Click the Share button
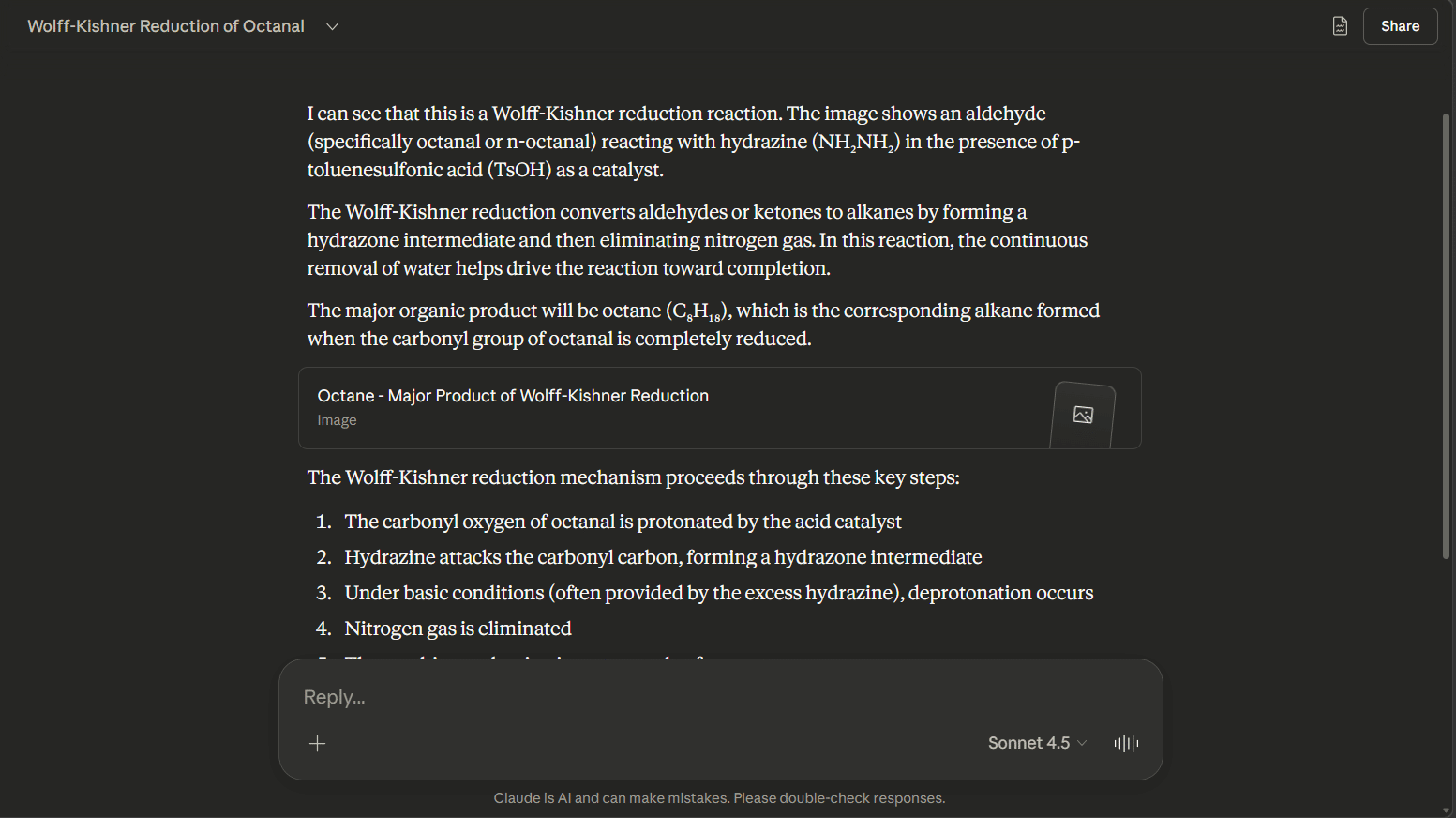This screenshot has height=818, width=1456. (1400, 26)
